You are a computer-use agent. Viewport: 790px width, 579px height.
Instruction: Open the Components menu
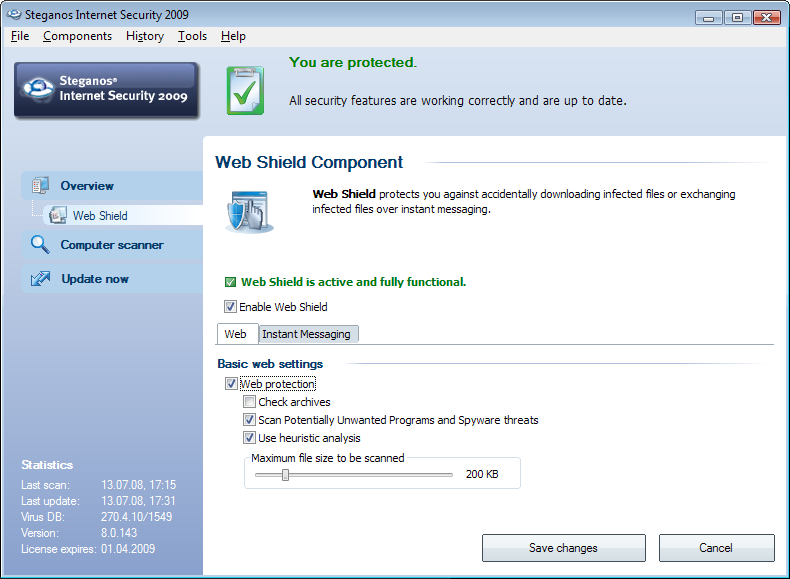click(78, 36)
